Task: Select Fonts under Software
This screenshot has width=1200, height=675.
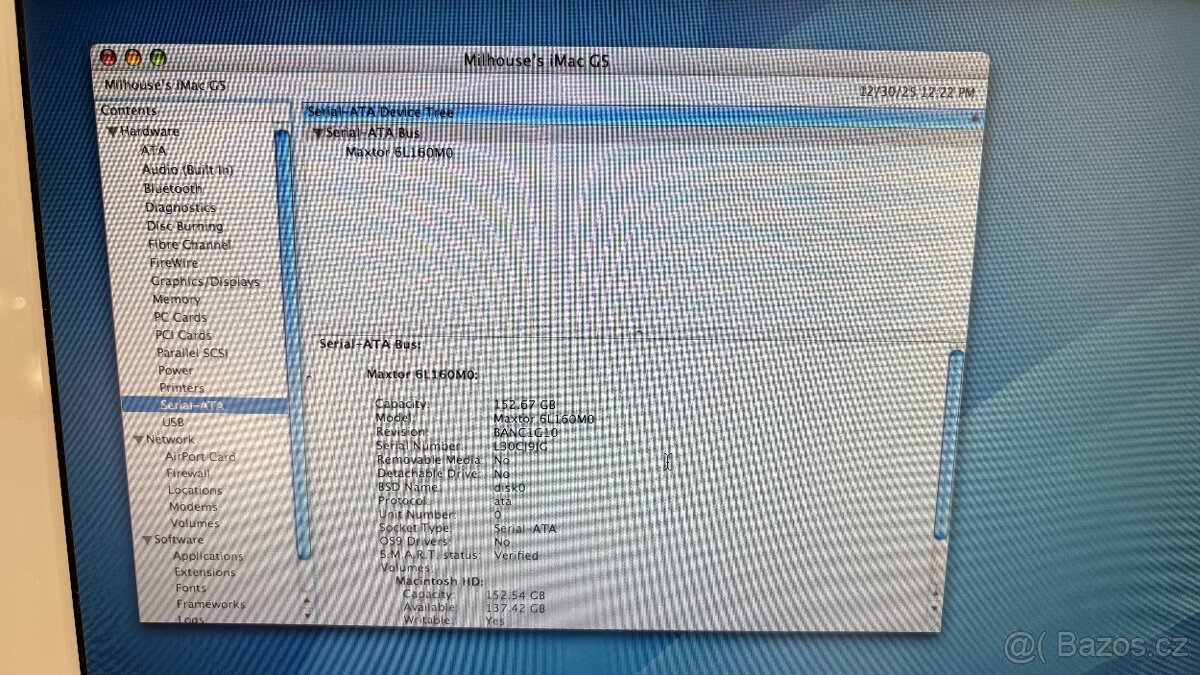Action: coord(189,588)
